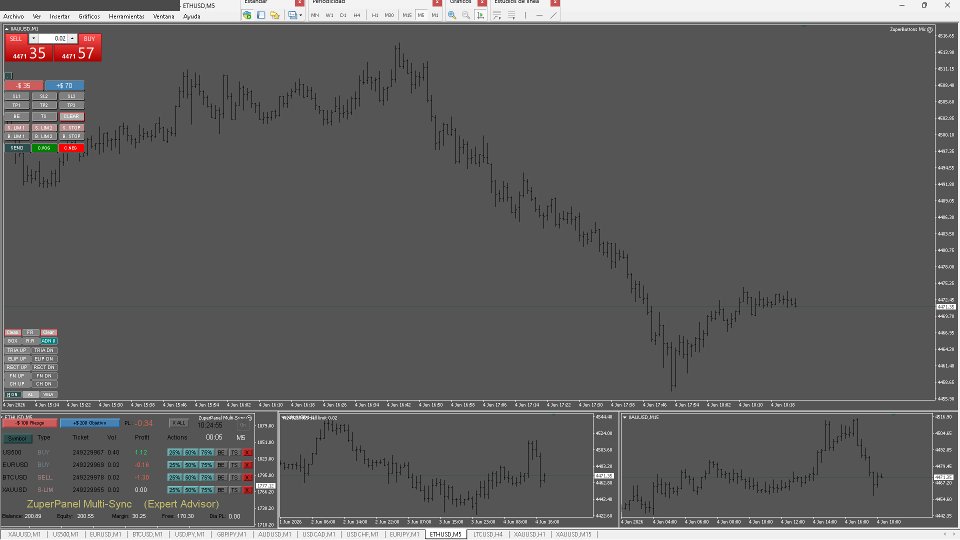Click the XAUUSD,M15 mini chart at bottom right
Viewport: 960px width, 540px height.
(x=776, y=466)
